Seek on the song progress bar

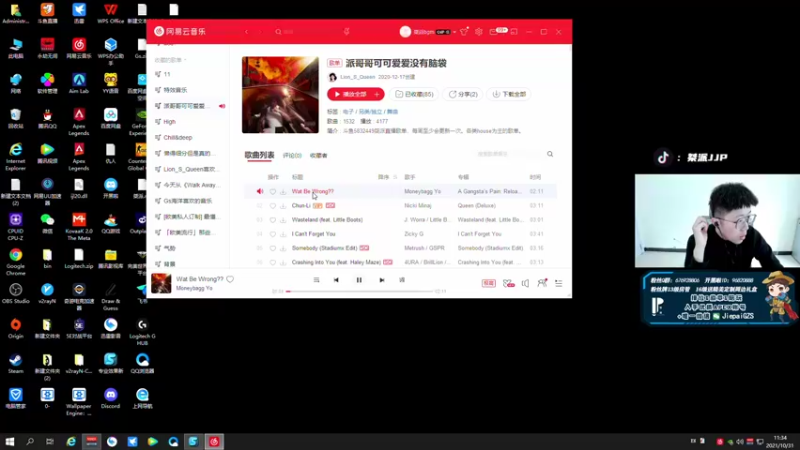click(360, 291)
